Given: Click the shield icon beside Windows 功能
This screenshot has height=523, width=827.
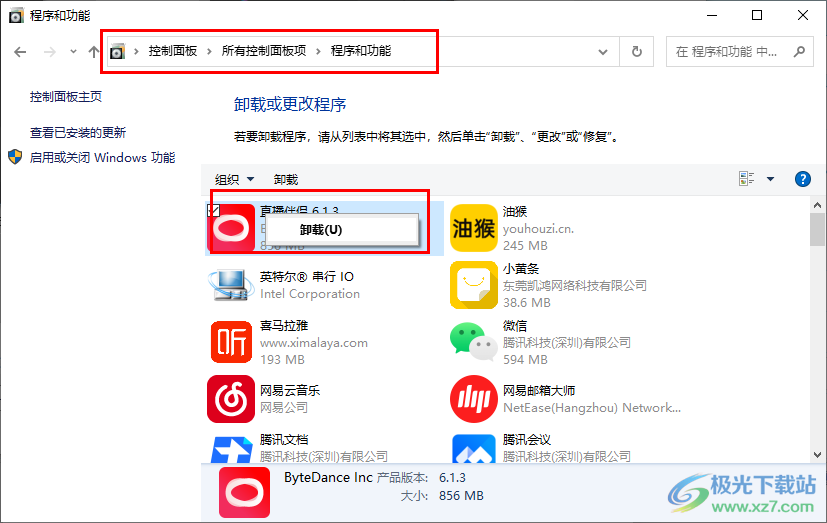Looking at the screenshot, I should pos(15,157).
